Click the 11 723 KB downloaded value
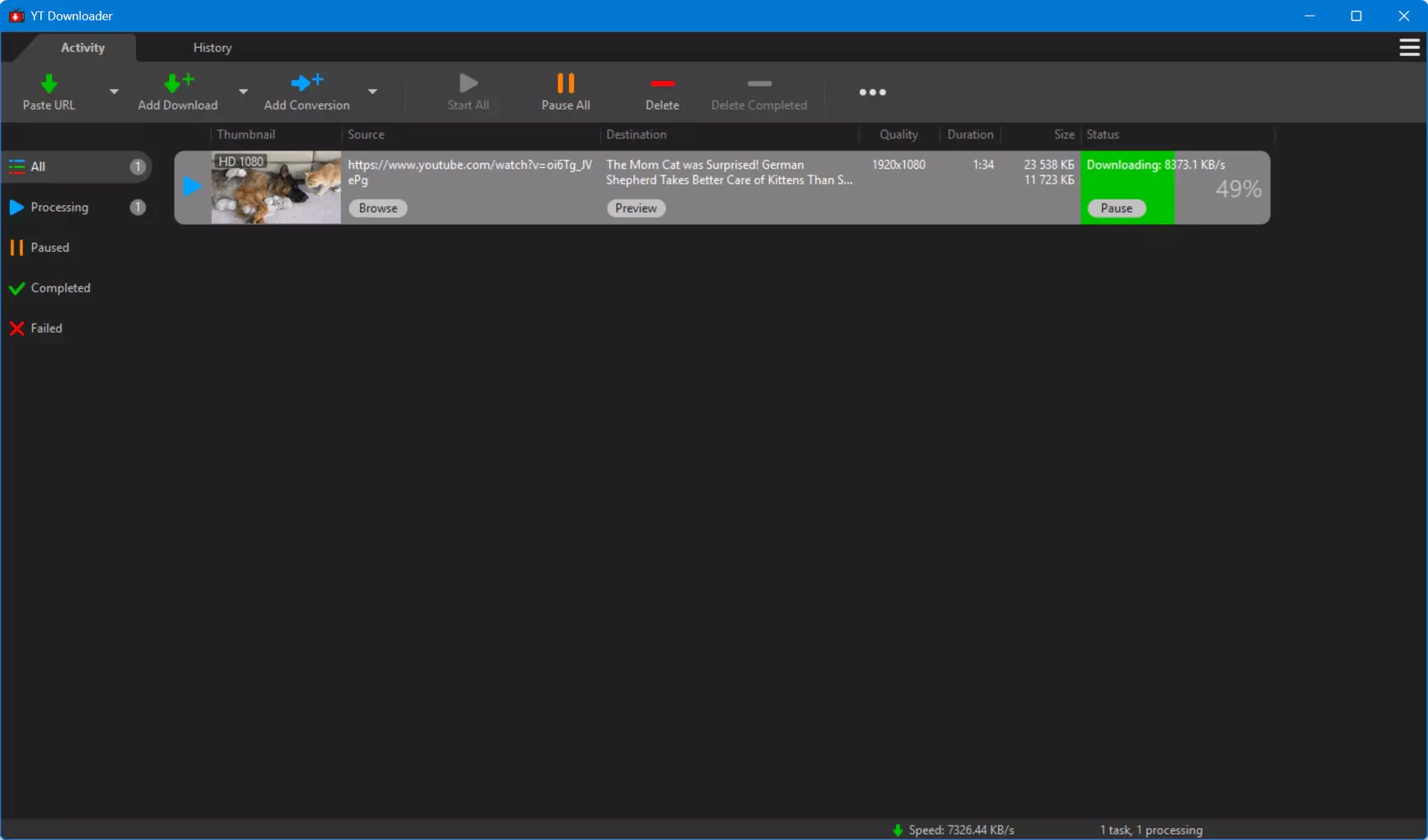This screenshot has width=1428, height=840. (x=1049, y=180)
